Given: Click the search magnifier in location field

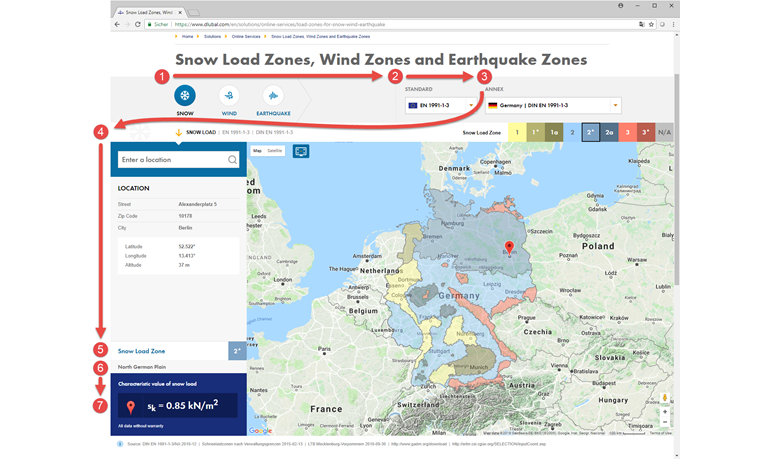Looking at the screenshot, I should (x=233, y=159).
